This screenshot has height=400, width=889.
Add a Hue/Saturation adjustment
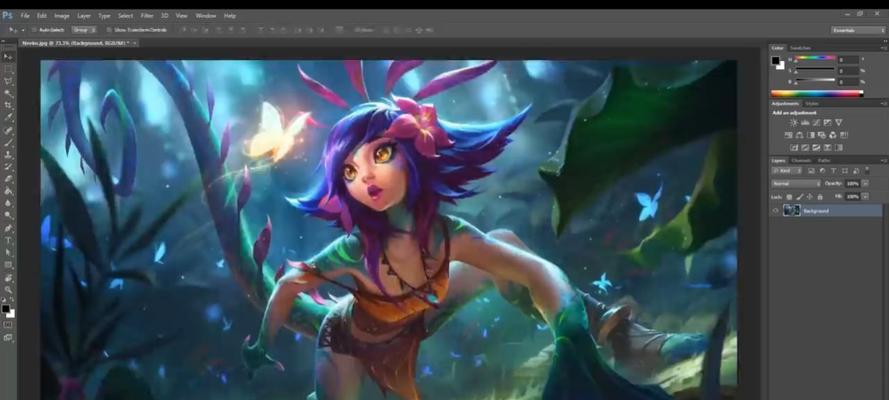788,135
